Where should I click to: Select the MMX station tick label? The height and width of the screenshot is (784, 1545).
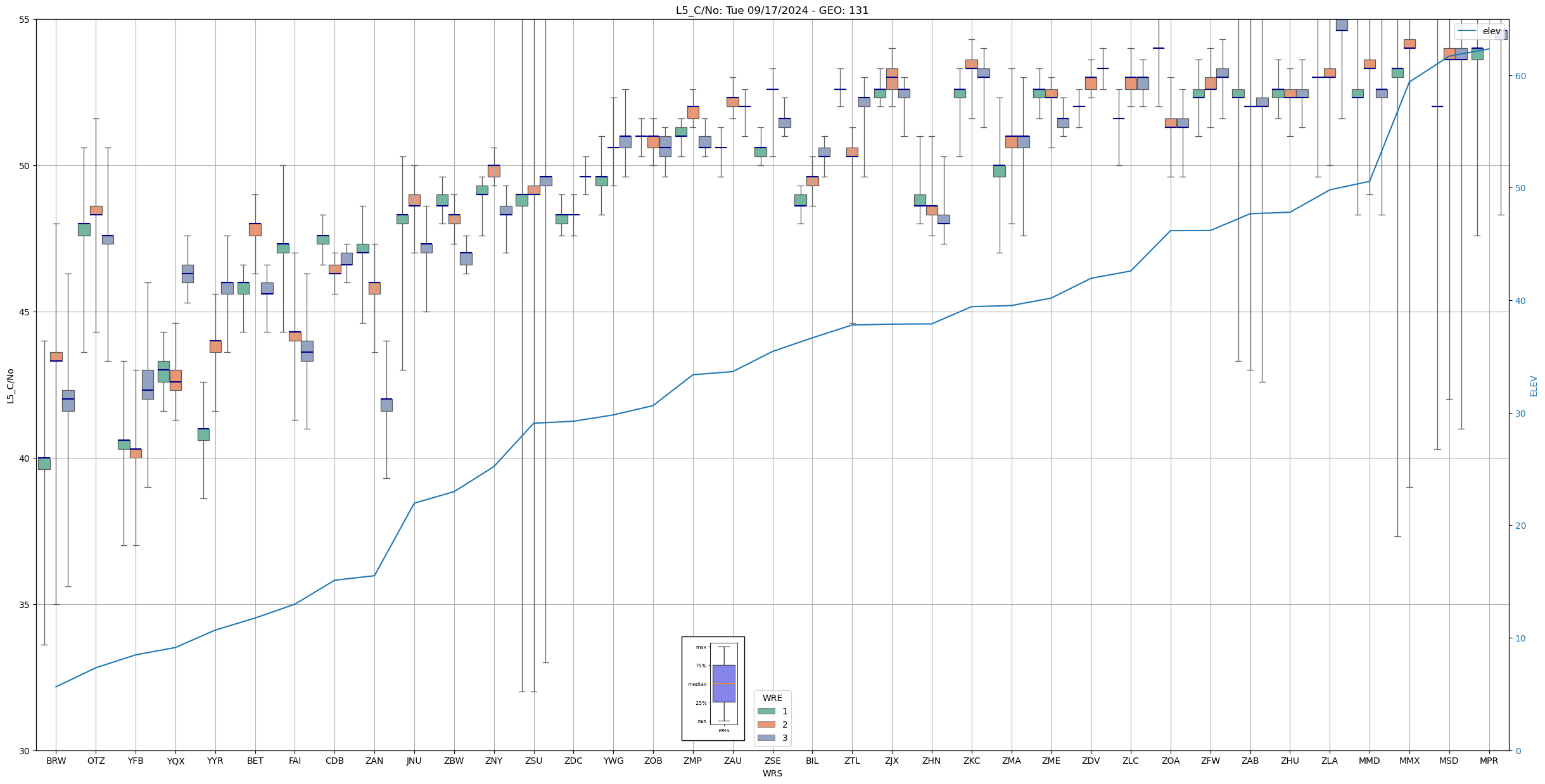1409,761
